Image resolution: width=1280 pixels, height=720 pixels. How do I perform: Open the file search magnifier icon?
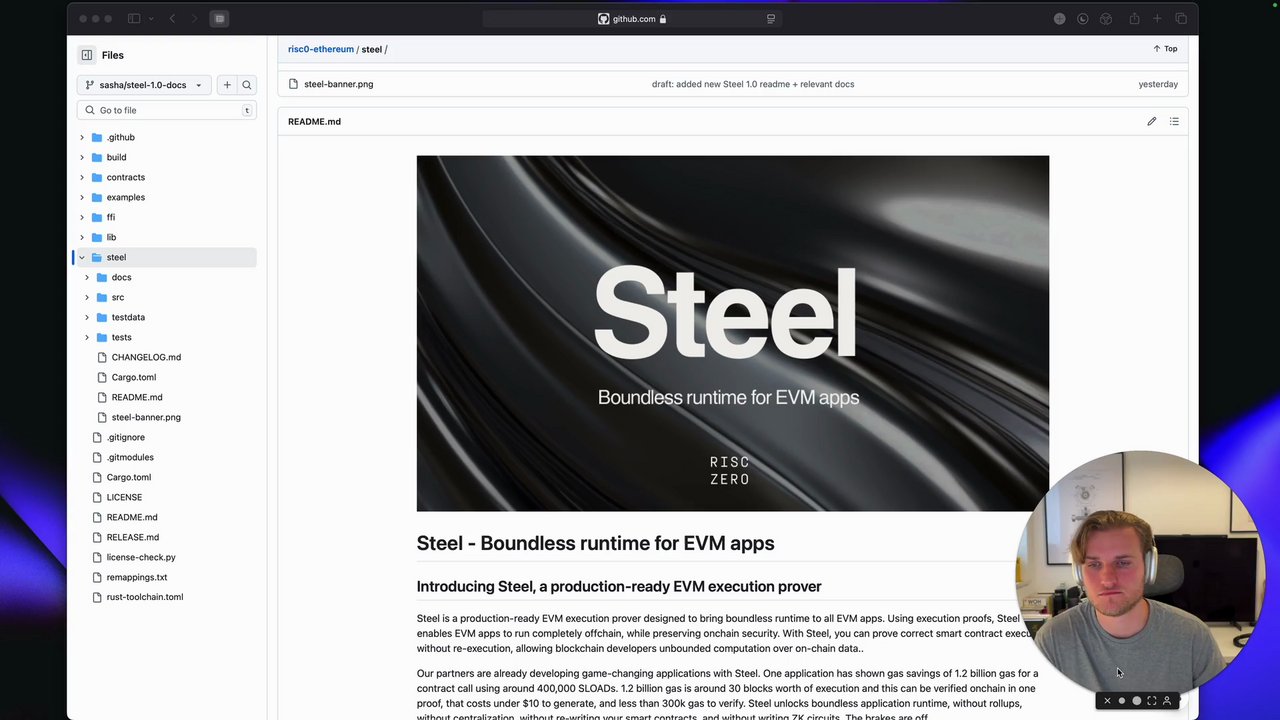point(247,85)
